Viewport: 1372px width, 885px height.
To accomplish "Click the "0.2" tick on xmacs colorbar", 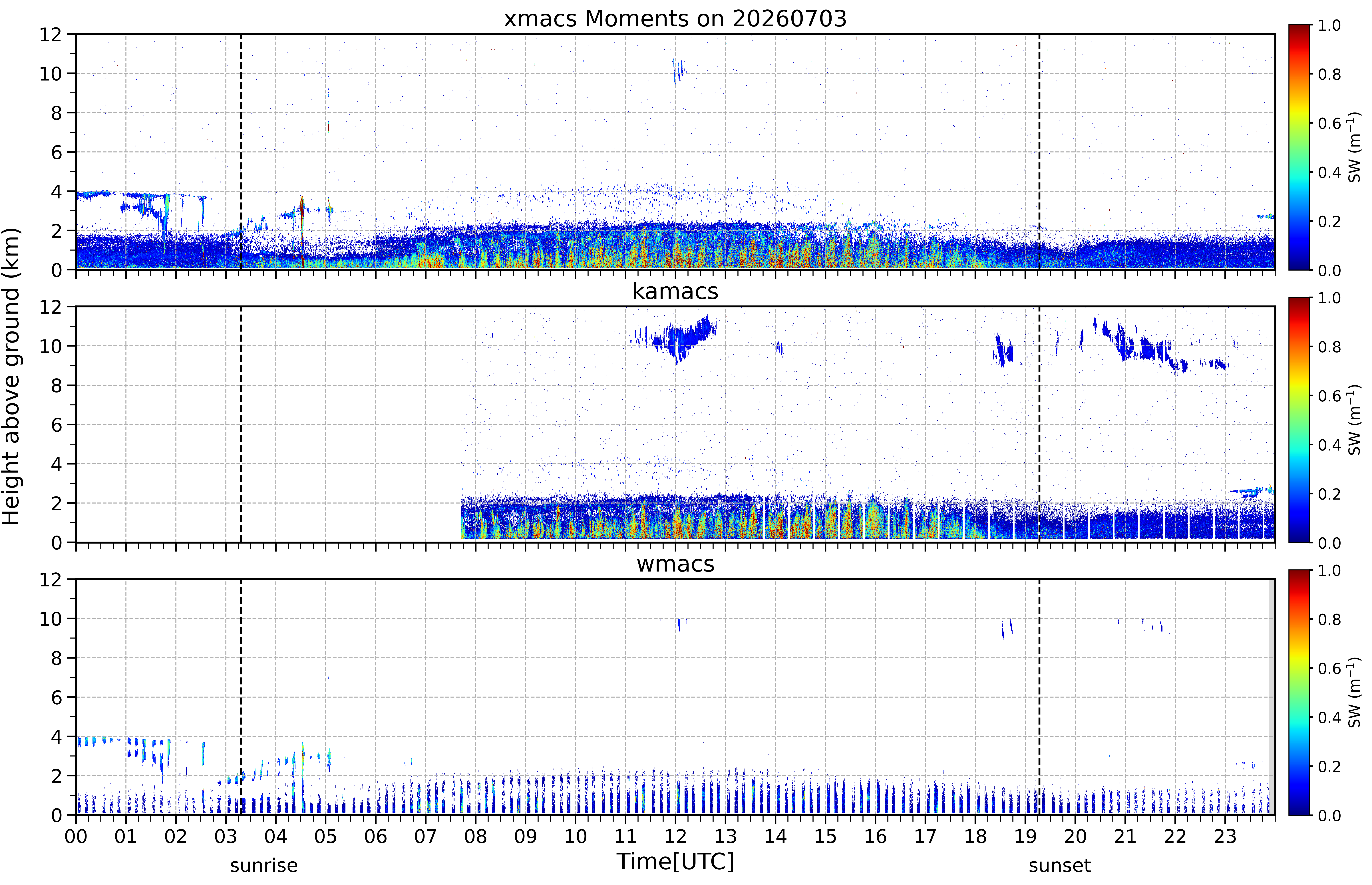I will 1329,221.
